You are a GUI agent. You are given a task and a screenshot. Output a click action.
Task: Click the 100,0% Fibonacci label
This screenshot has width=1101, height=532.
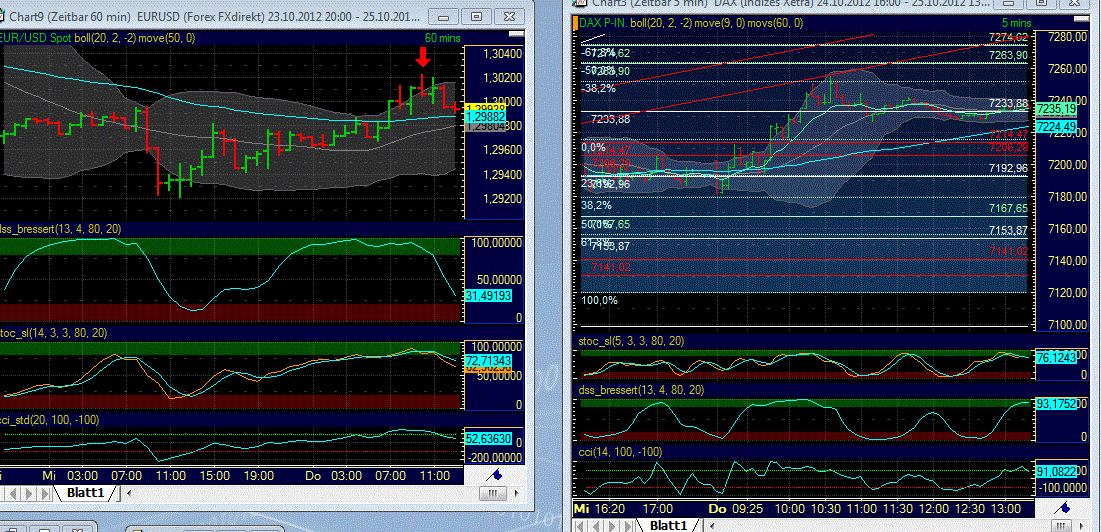pyautogui.click(x=599, y=300)
